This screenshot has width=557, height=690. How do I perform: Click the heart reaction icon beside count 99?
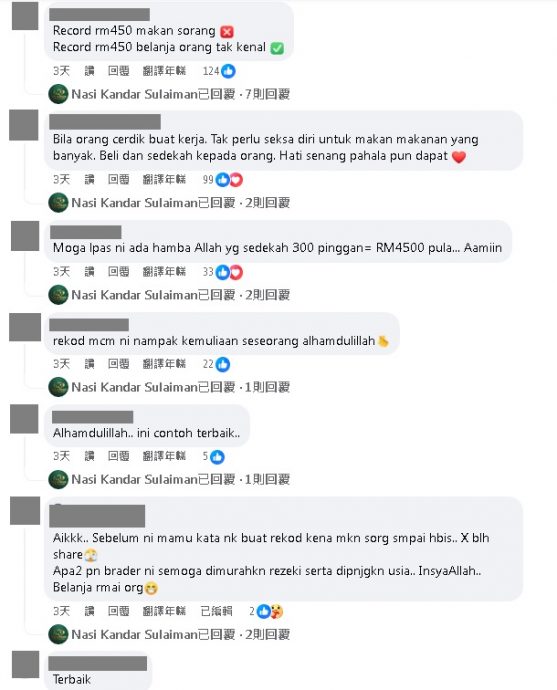(x=236, y=180)
